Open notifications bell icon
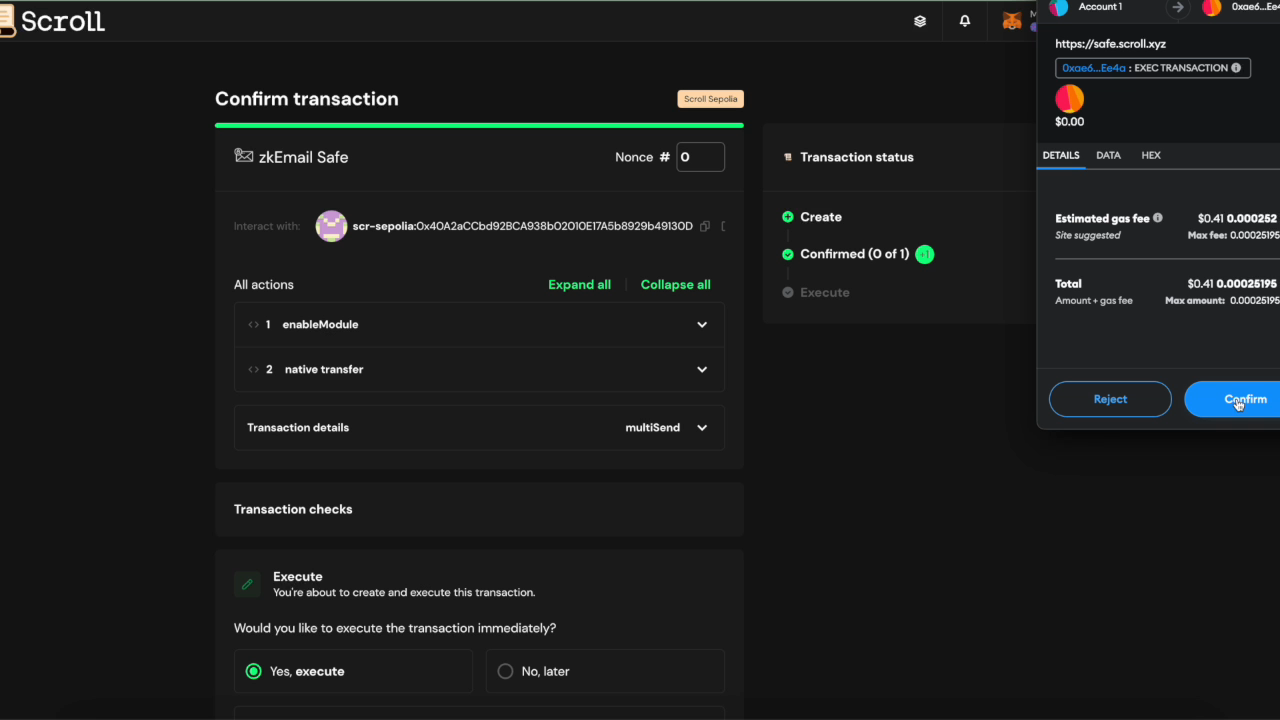The height and width of the screenshot is (720, 1280). pyautogui.click(x=965, y=21)
